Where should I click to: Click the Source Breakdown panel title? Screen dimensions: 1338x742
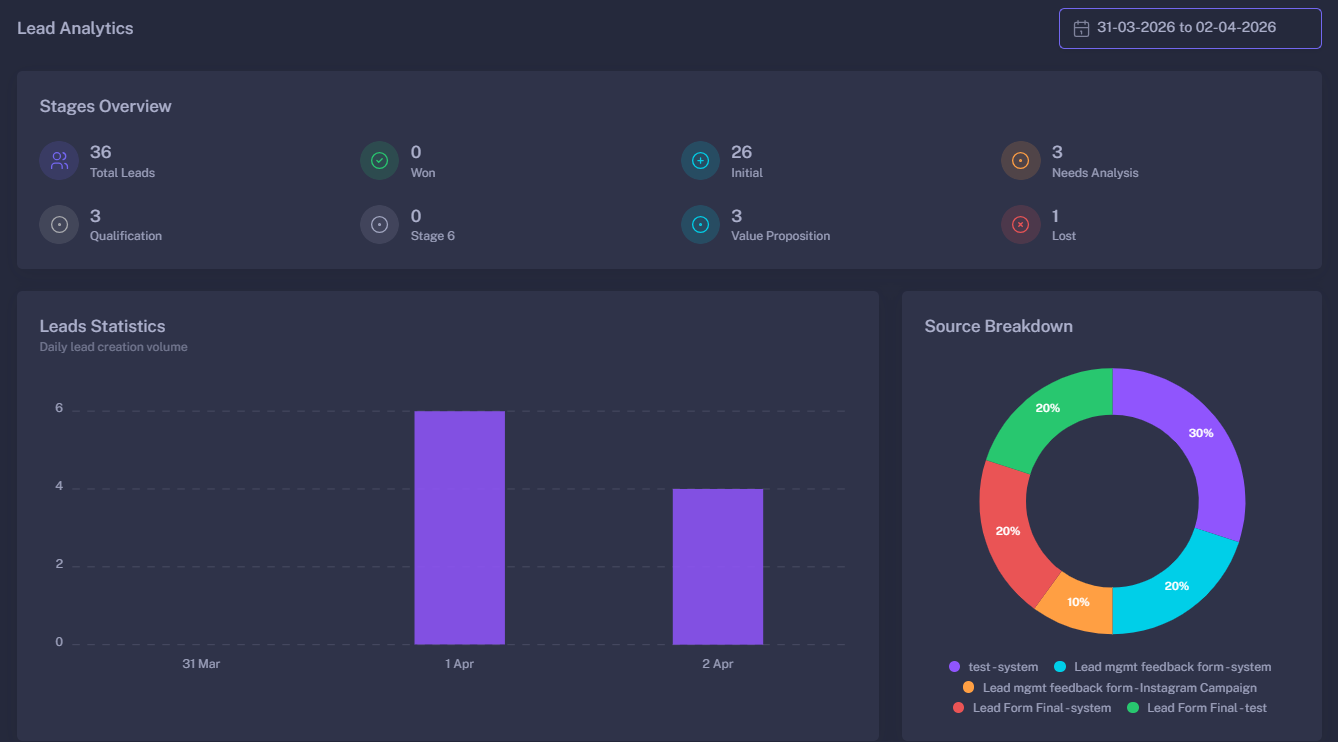998,326
